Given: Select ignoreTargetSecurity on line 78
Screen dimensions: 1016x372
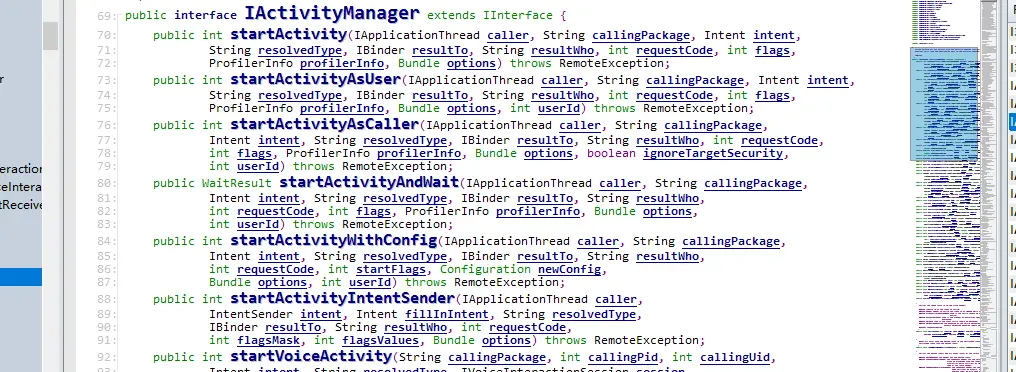Looking at the screenshot, I should coord(713,154).
